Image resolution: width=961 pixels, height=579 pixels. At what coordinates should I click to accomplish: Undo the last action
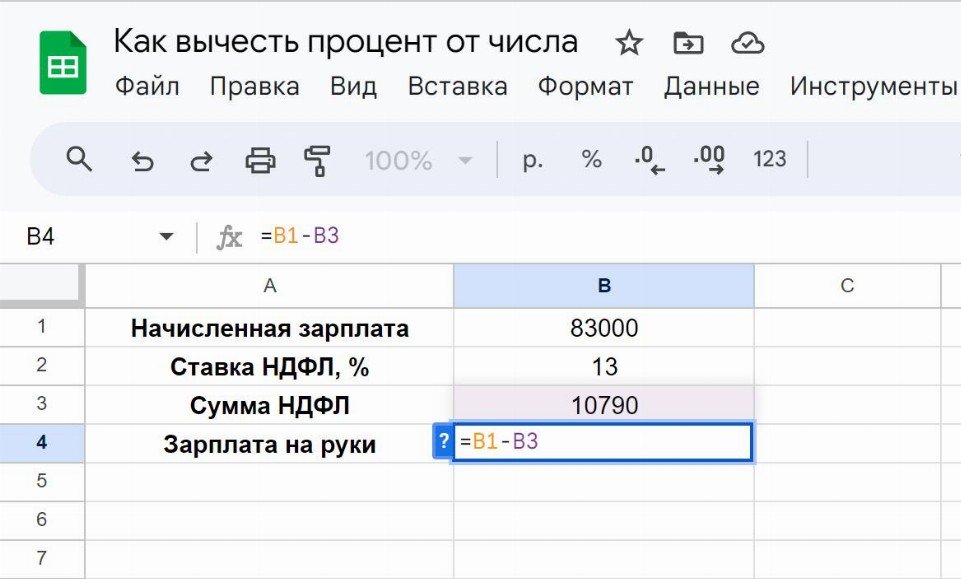142,160
